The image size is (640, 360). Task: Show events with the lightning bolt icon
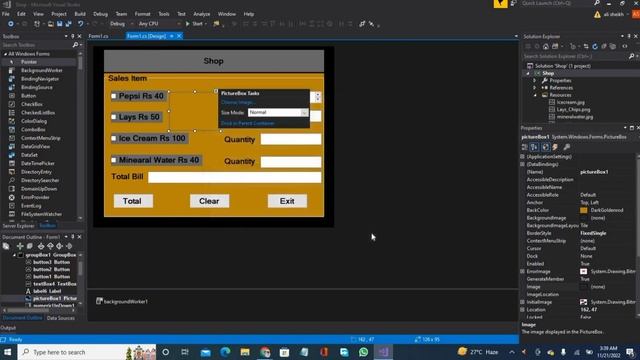(555, 147)
